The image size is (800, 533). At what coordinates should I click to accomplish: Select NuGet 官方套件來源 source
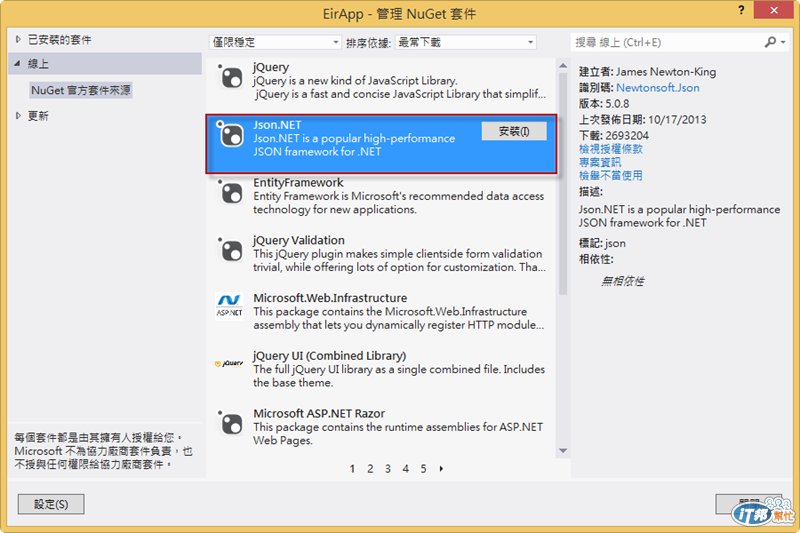[81, 90]
